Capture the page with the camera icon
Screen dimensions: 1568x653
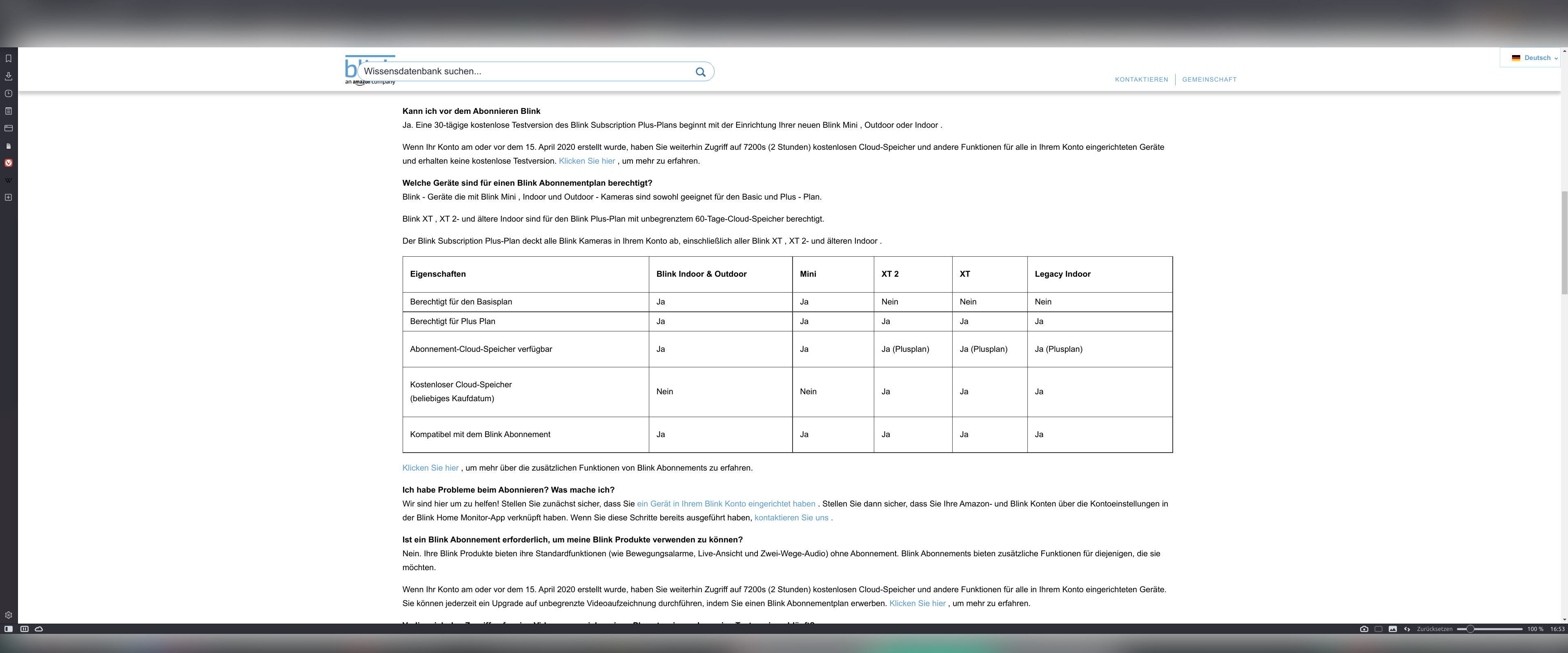(x=1364, y=629)
